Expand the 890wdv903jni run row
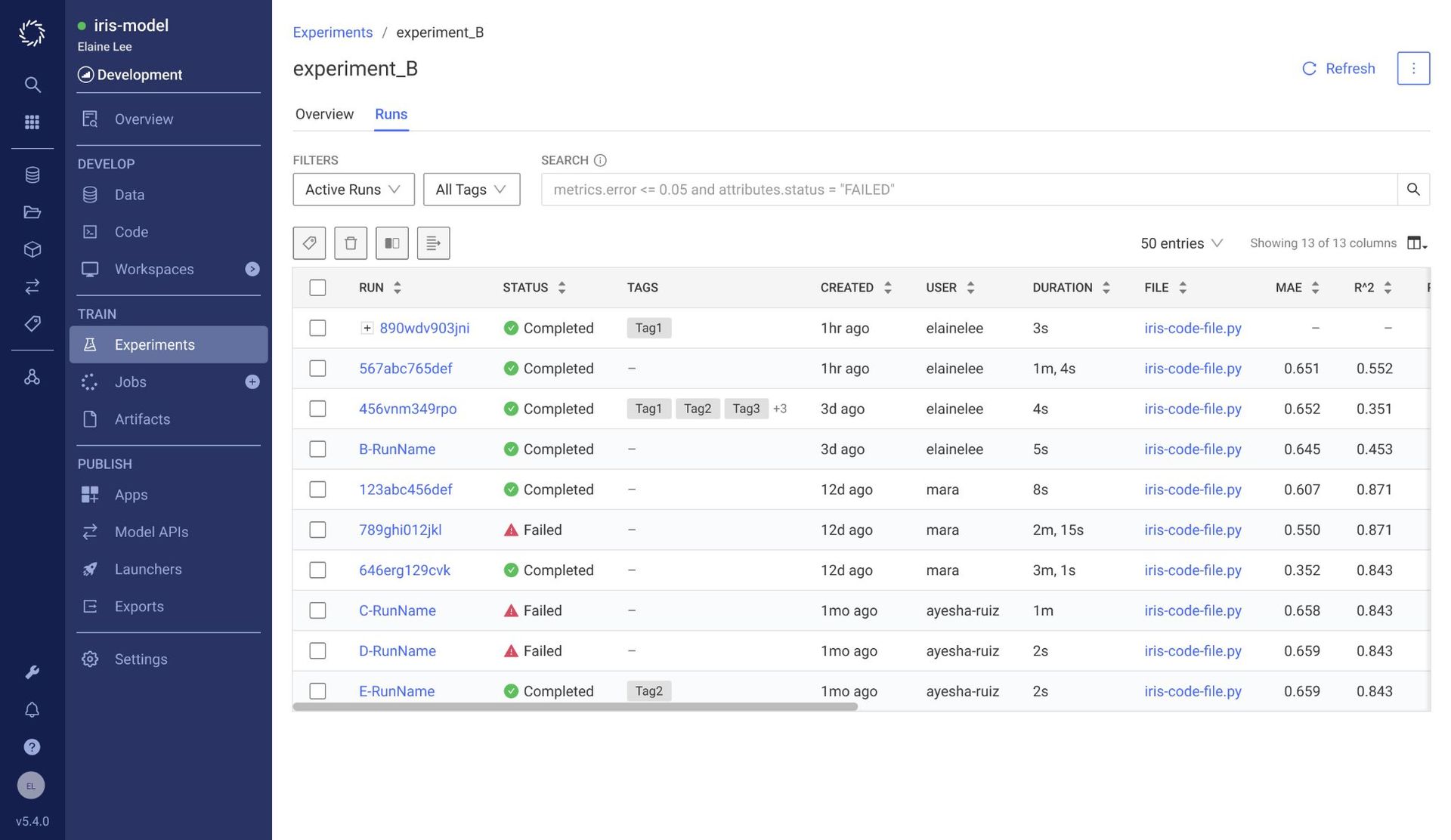The image size is (1451, 840). pyautogui.click(x=367, y=328)
